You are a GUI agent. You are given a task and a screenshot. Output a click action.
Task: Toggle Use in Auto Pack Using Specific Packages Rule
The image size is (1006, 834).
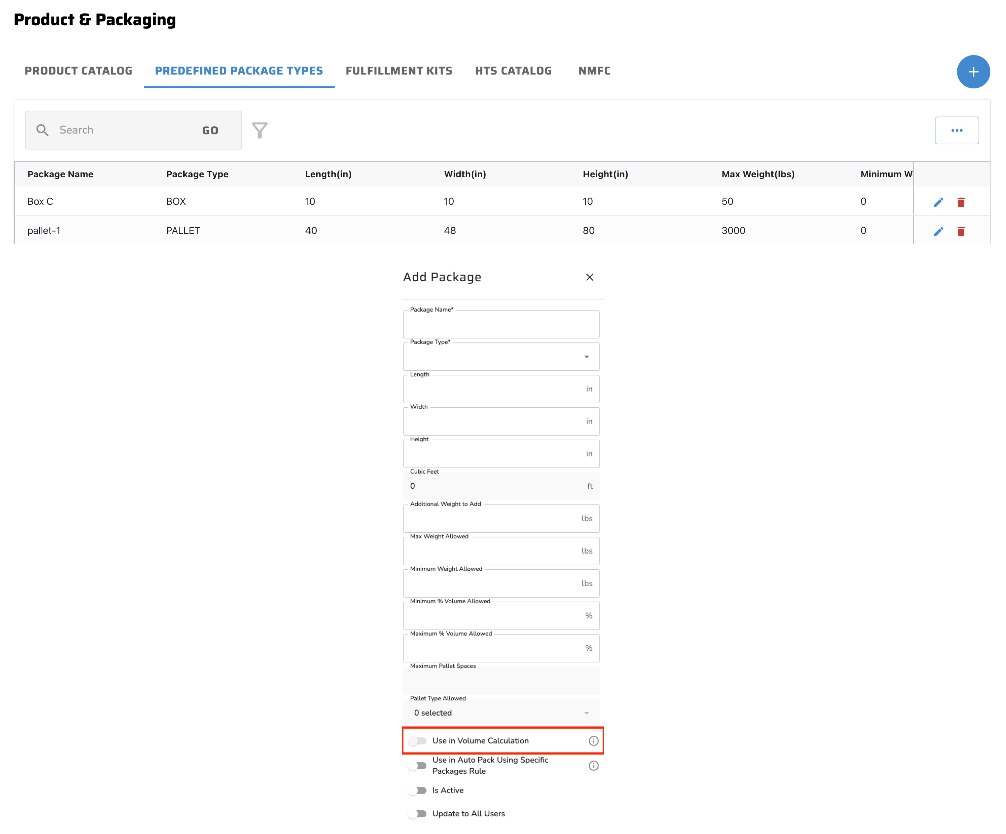coord(417,765)
